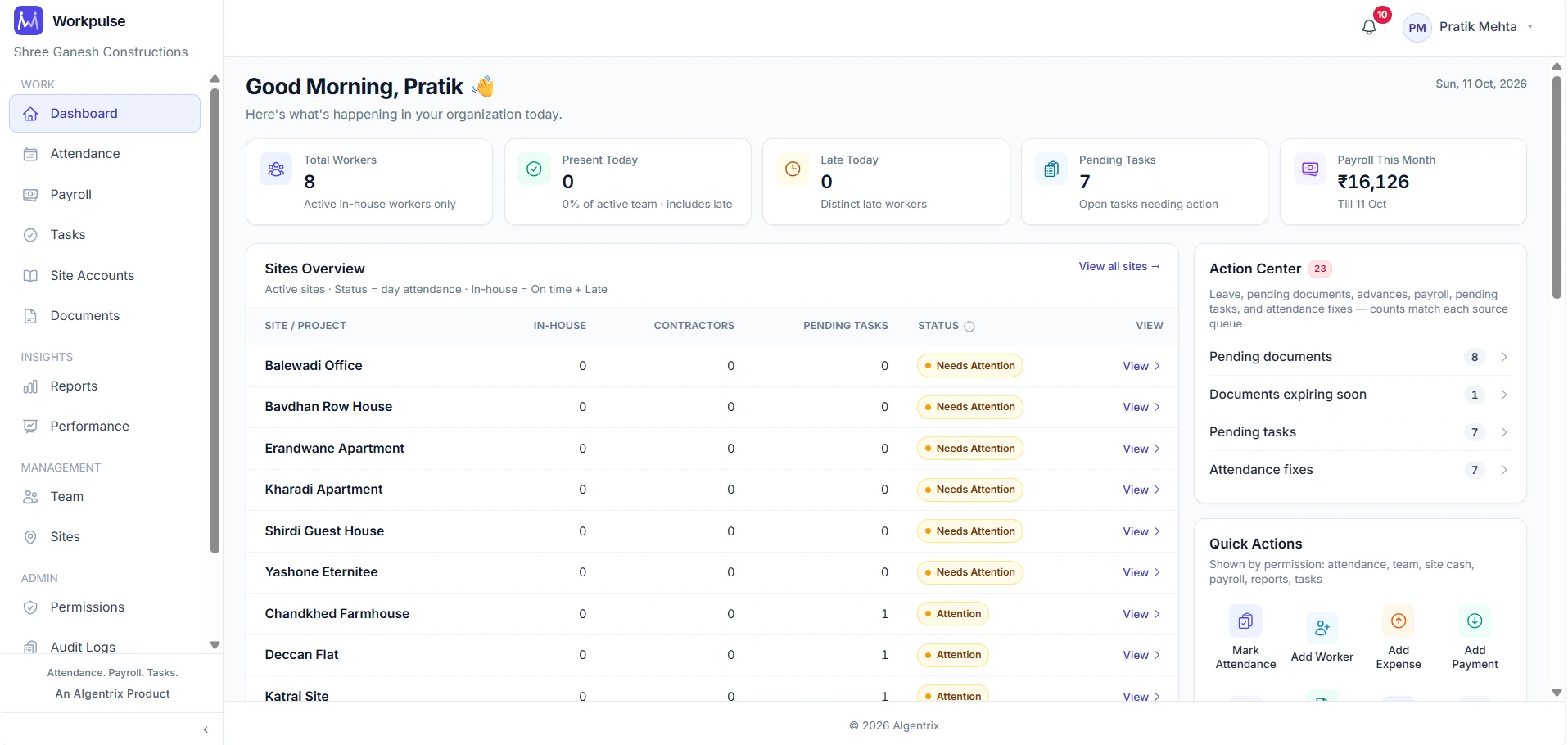Click the Total Workers card icon

(x=276, y=169)
